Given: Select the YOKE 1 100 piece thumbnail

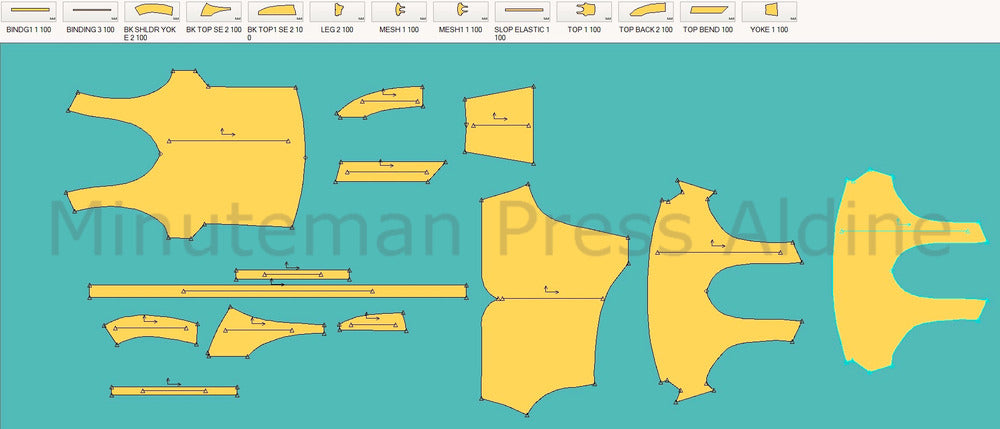Looking at the screenshot, I should click(x=769, y=11).
